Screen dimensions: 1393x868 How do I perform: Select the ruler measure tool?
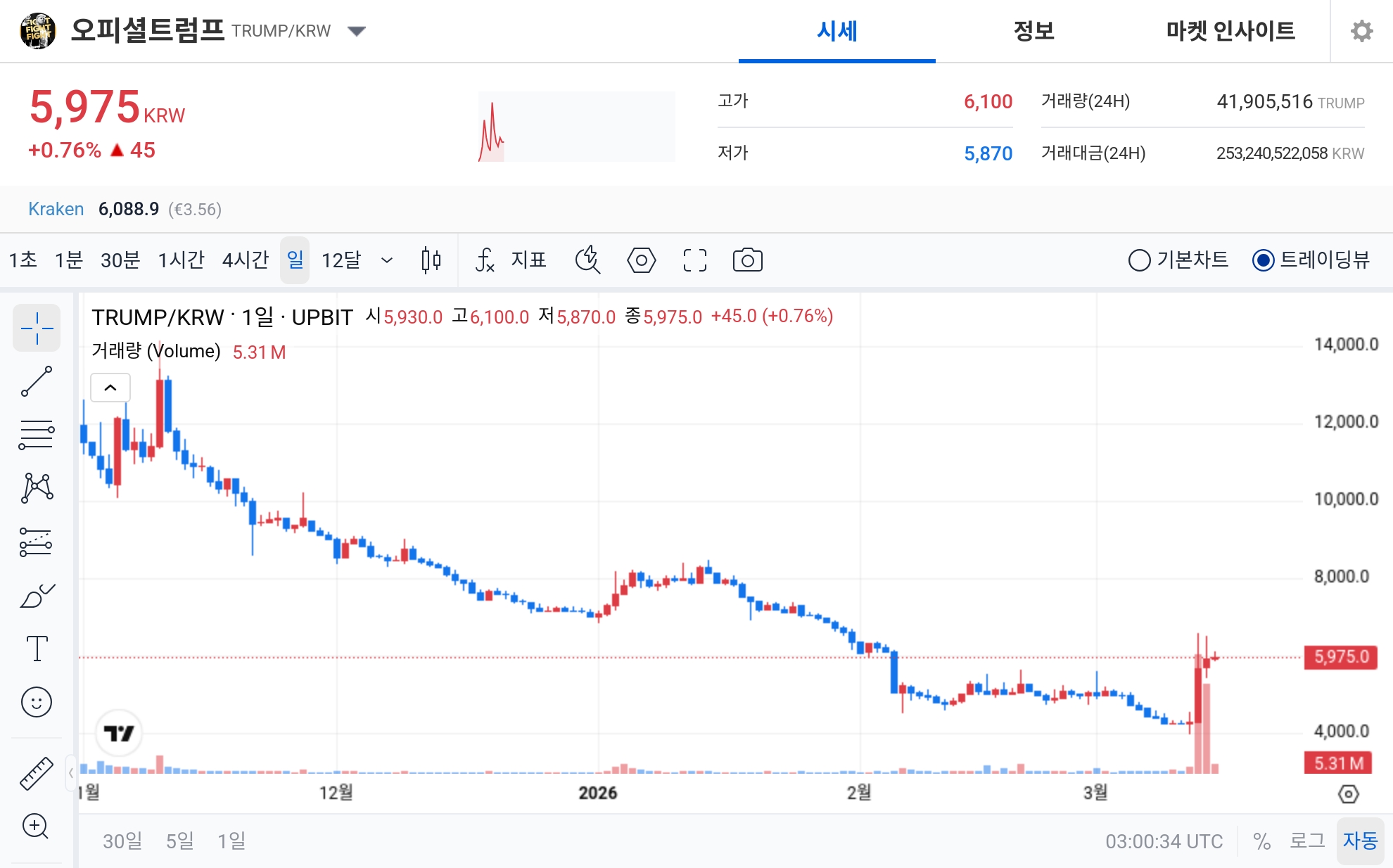coord(37,772)
